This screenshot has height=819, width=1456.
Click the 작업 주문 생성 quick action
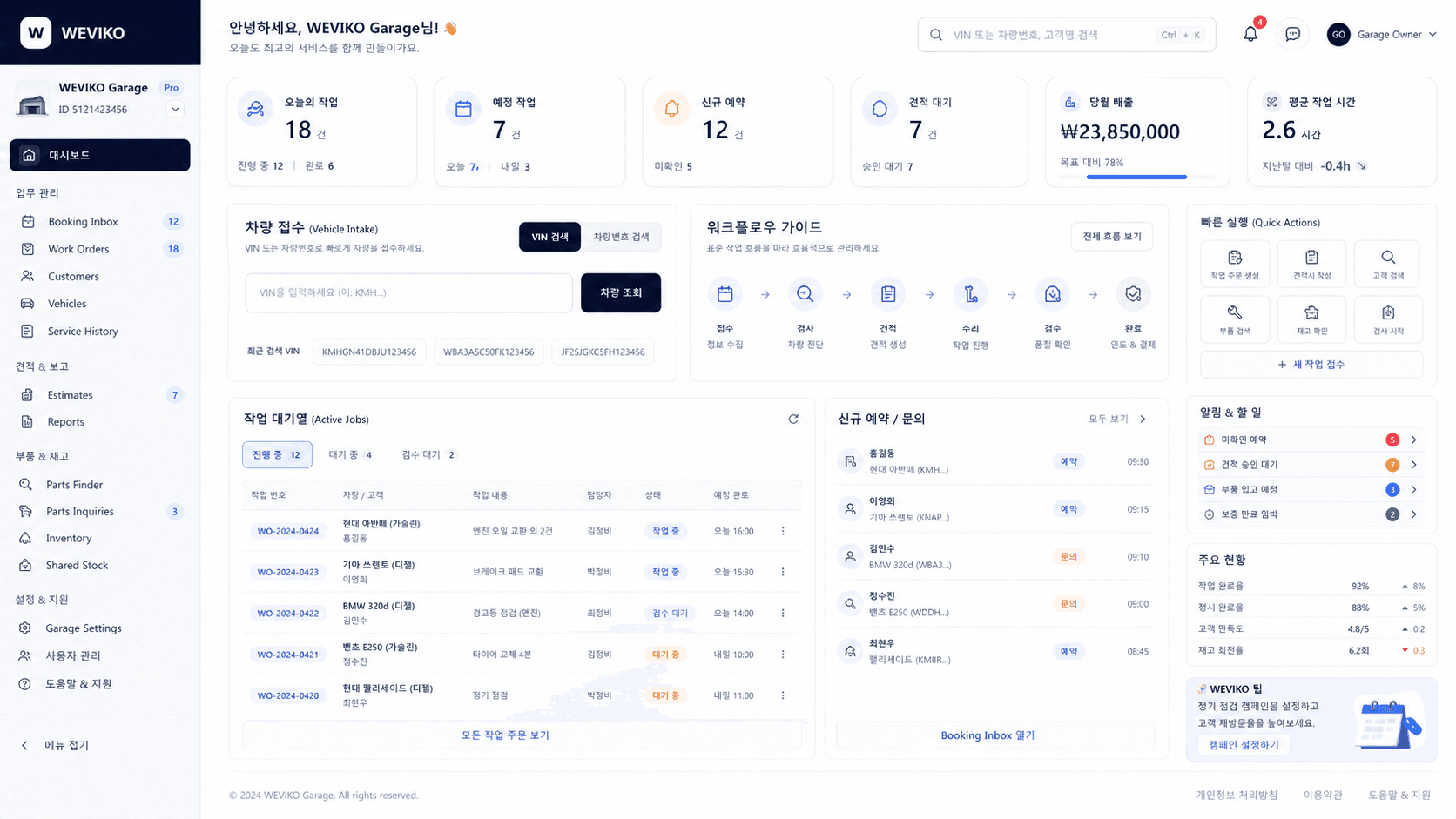pyautogui.click(x=1235, y=264)
